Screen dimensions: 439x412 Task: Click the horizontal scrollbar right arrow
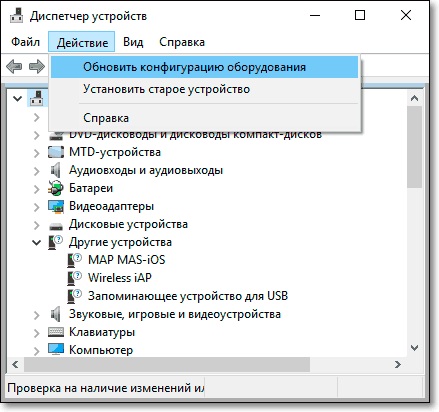tap(397, 364)
